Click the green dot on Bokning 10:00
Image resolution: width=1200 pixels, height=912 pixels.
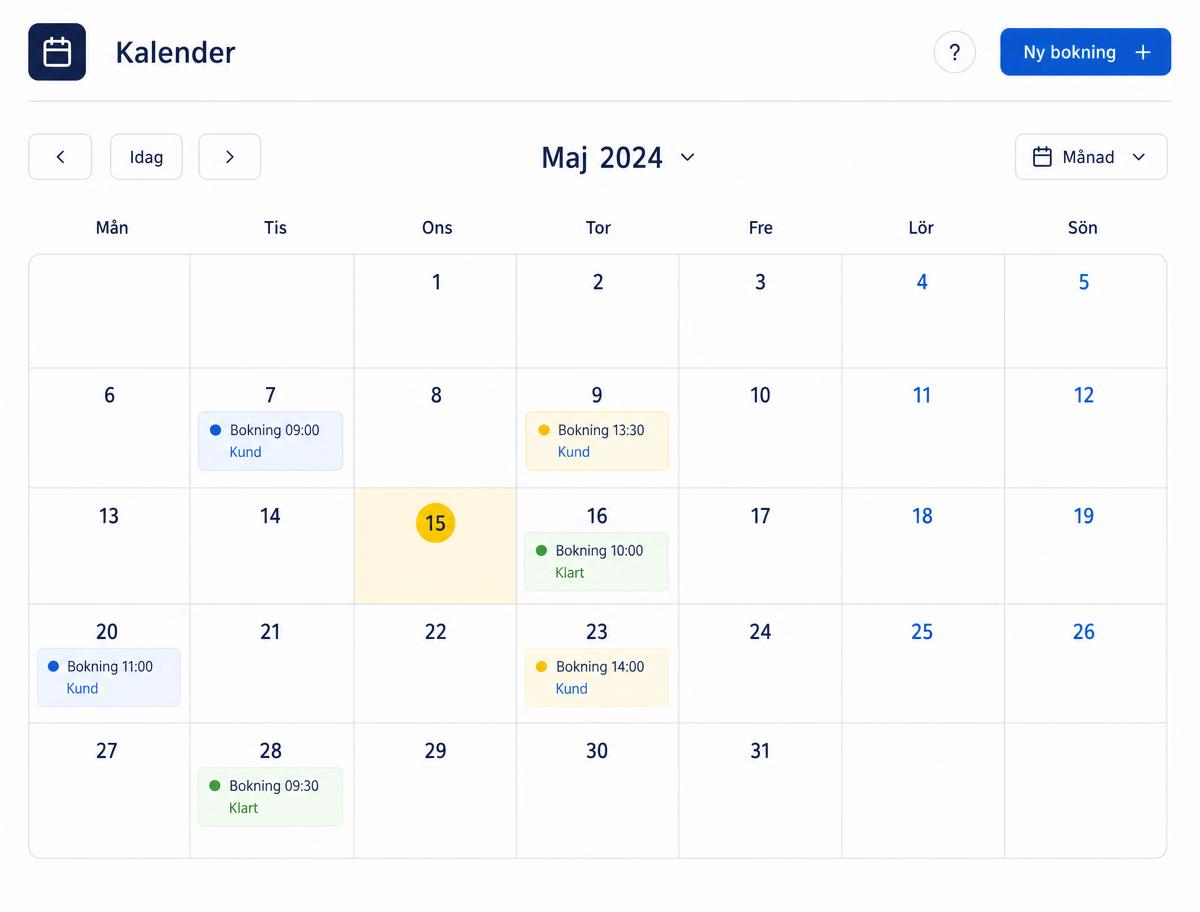(541, 550)
